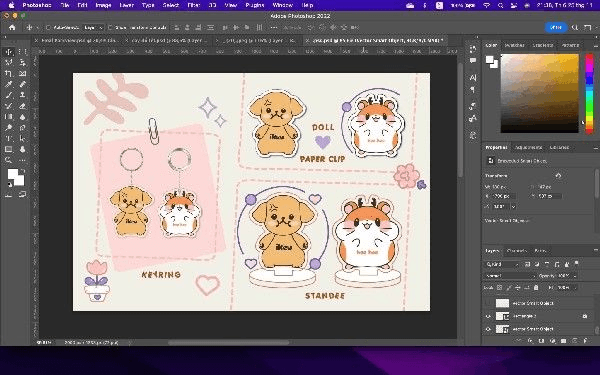Select the Zoom tool
The height and width of the screenshot is (375, 600).
coord(8,160)
